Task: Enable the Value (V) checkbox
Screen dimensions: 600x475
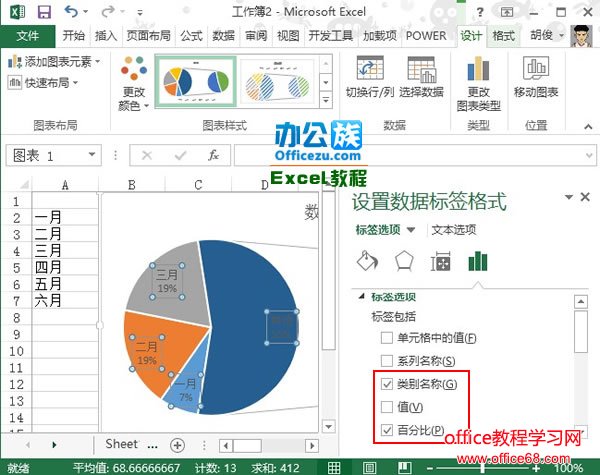Action: pos(387,407)
